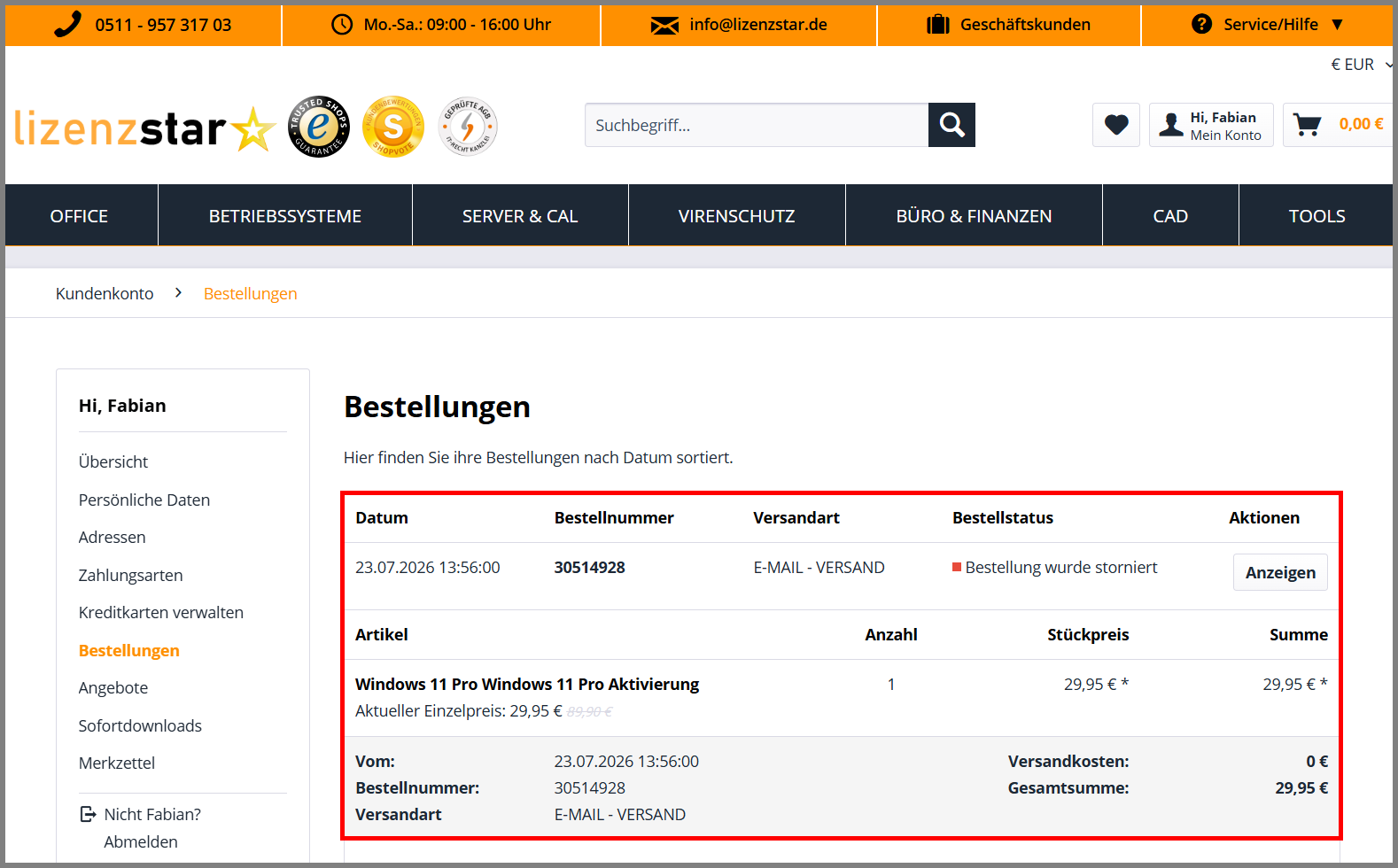
Task: Open the EUR currency selector
Action: coord(1362,65)
